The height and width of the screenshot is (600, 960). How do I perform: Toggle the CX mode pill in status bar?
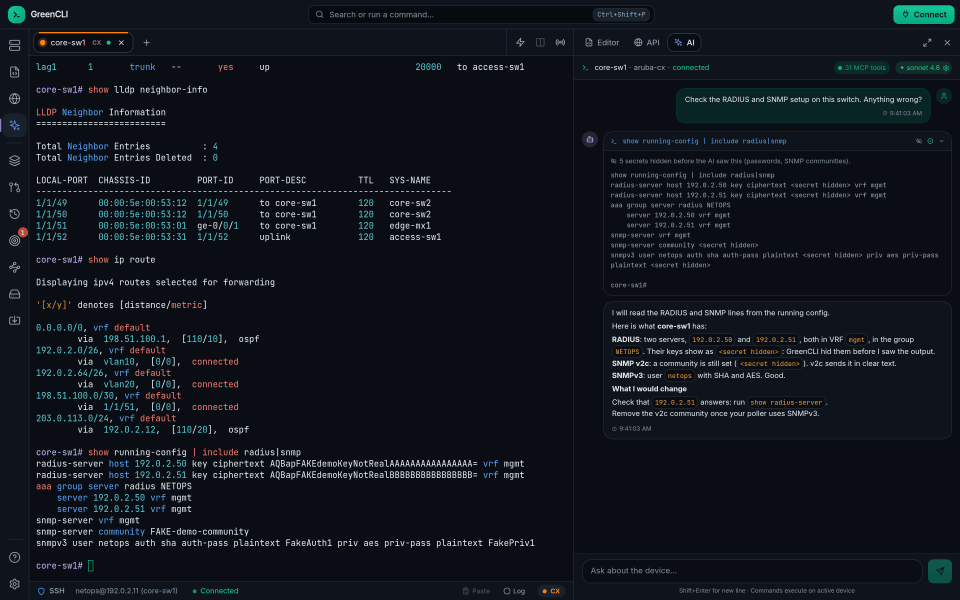coord(551,591)
